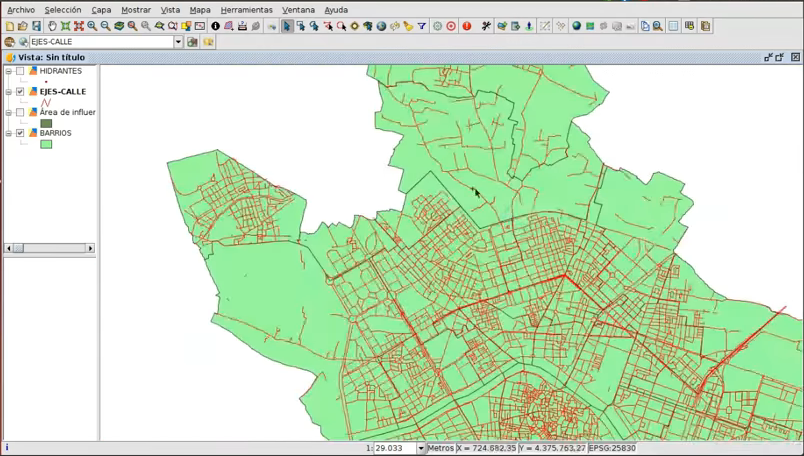Click the layer panel horizontal scrollbar
Image resolution: width=804 pixels, height=456 pixels.
tap(50, 248)
